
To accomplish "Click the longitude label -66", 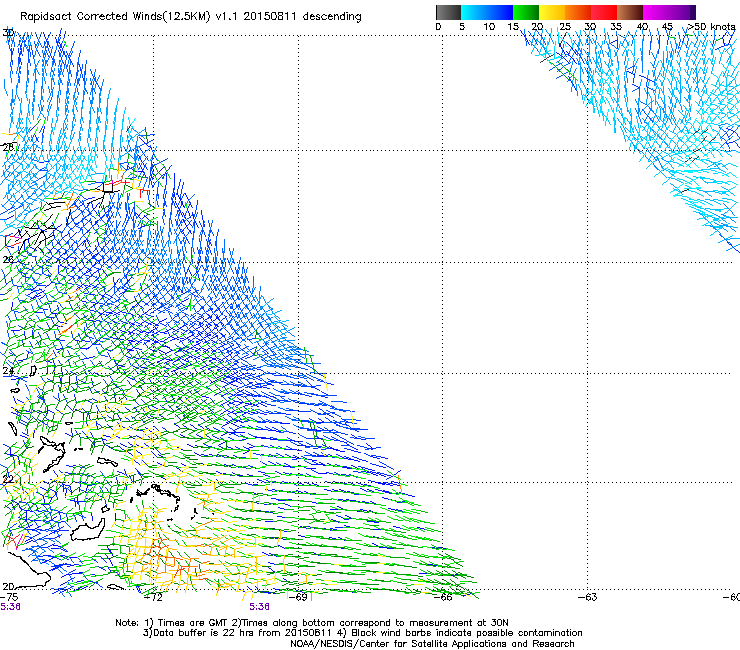I will tap(443, 597).
